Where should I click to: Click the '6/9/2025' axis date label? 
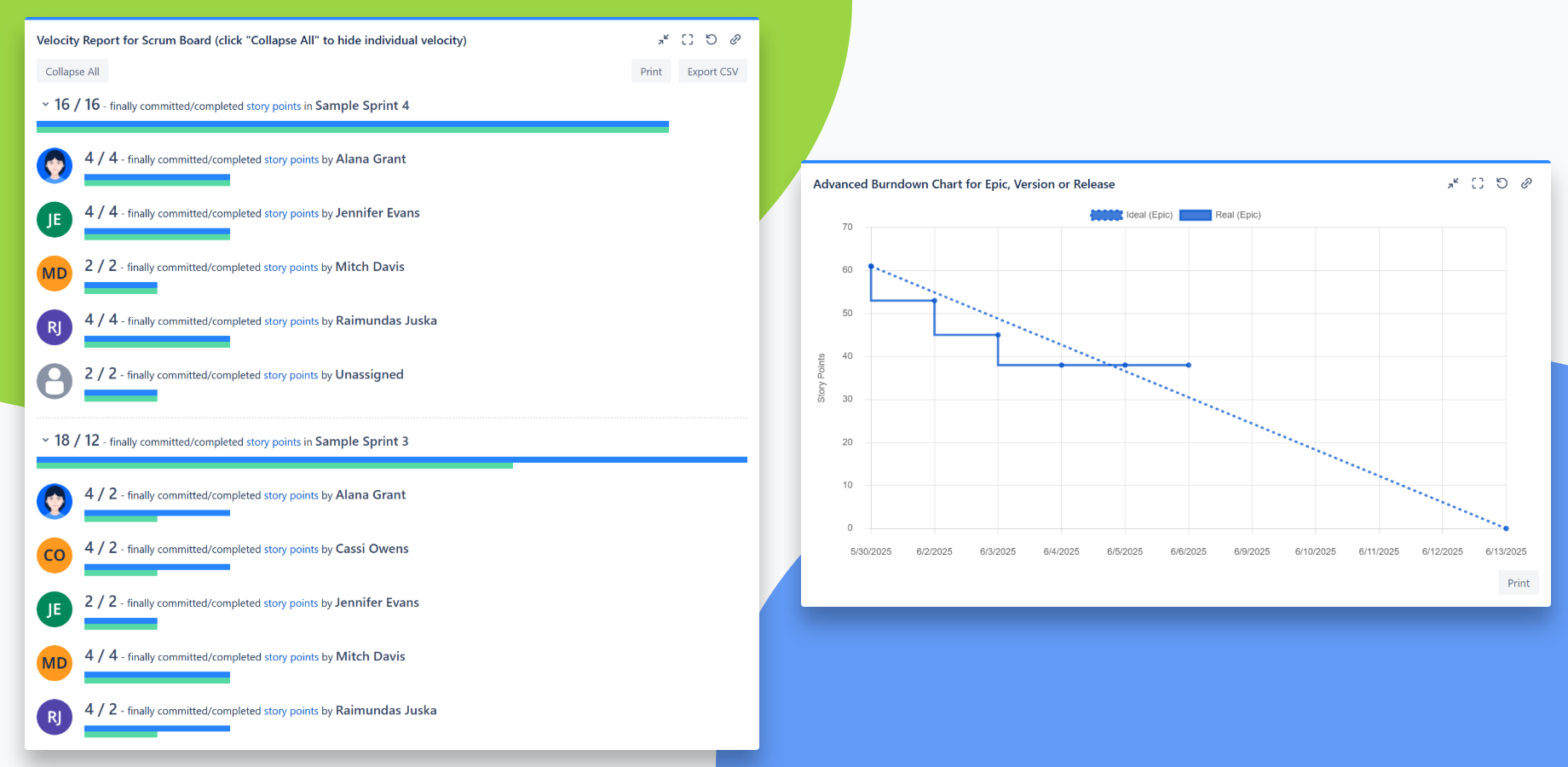pos(1252,551)
